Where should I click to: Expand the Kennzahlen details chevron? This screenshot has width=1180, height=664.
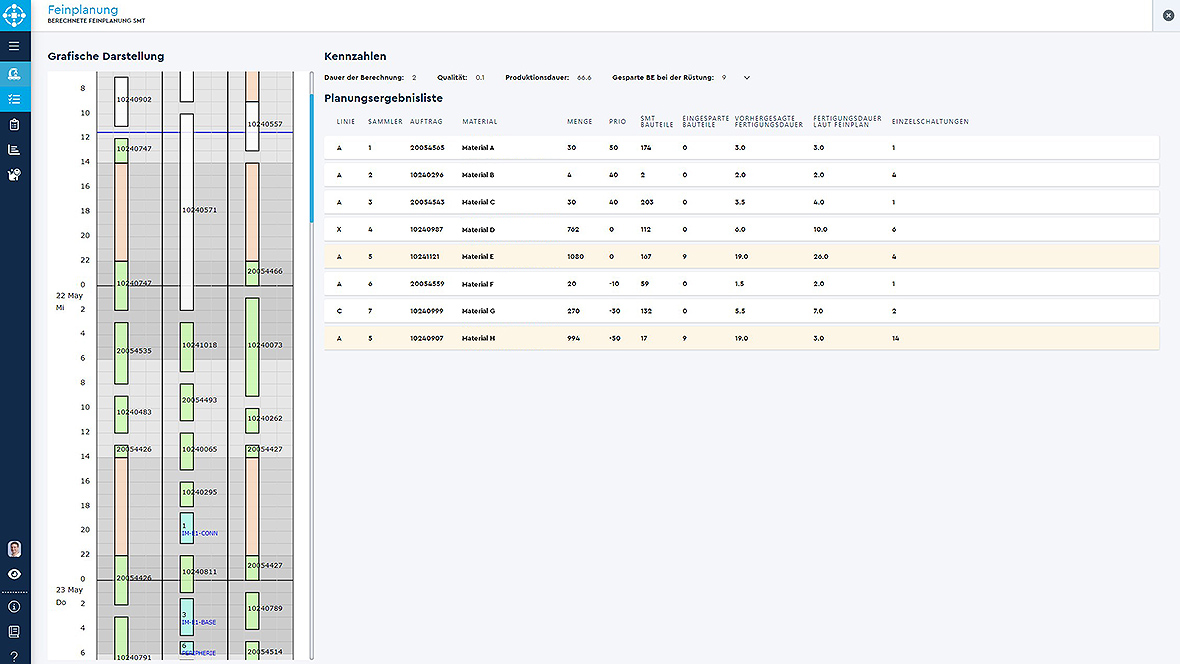(x=747, y=78)
